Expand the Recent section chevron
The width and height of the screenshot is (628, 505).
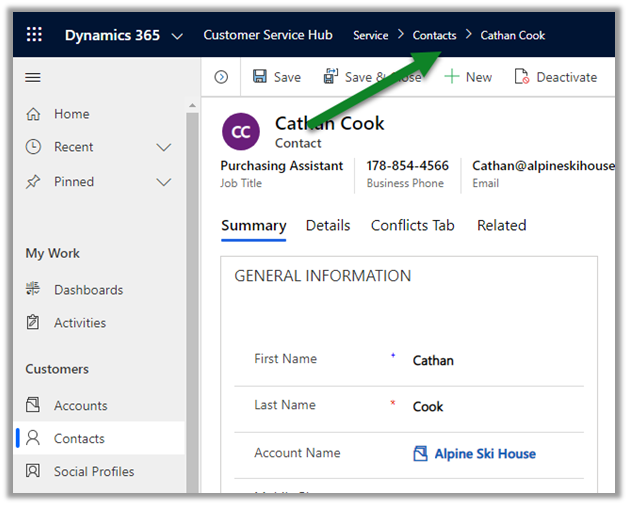click(x=165, y=147)
